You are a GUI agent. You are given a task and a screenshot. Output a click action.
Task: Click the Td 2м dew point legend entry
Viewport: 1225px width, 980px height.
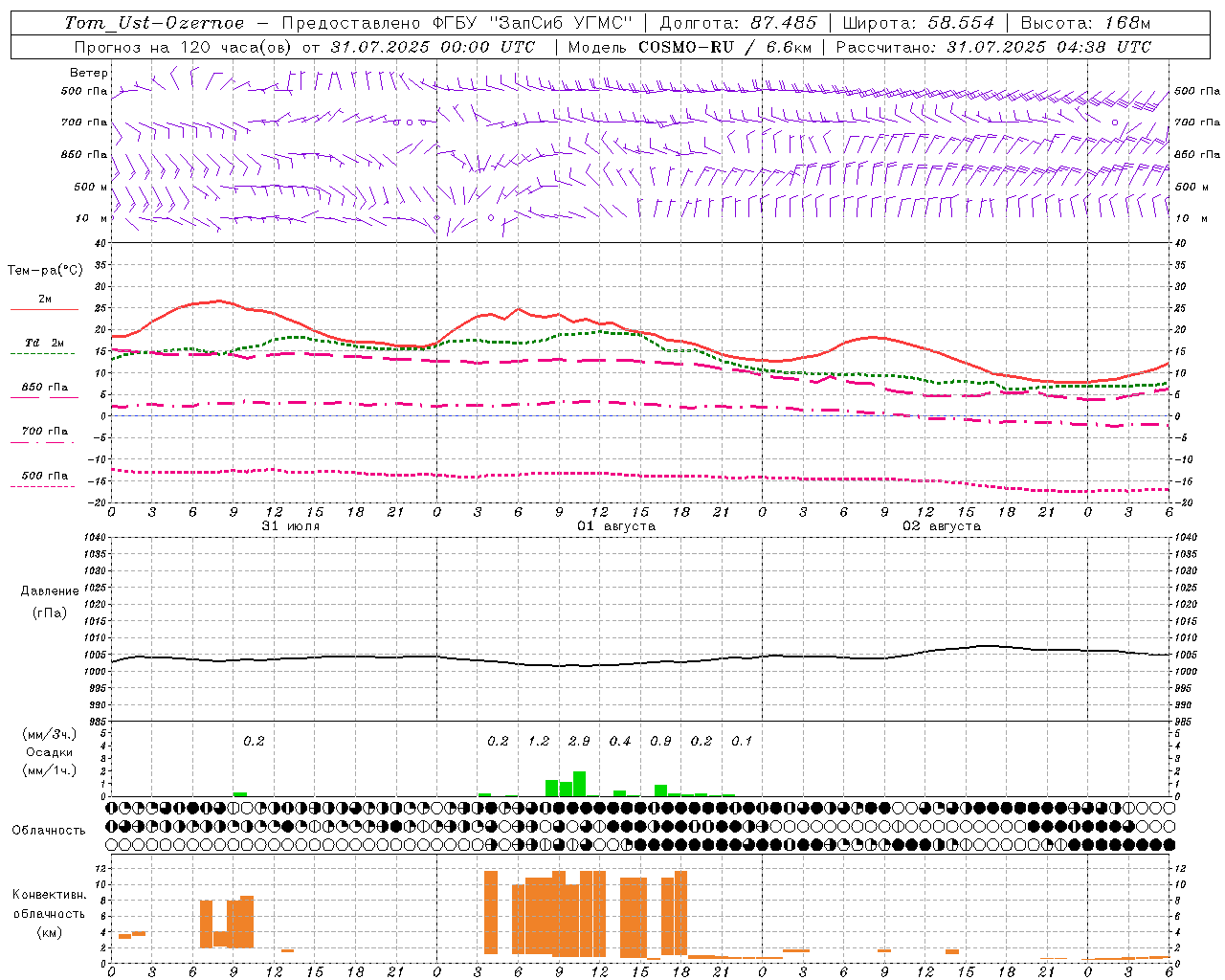coord(43,347)
